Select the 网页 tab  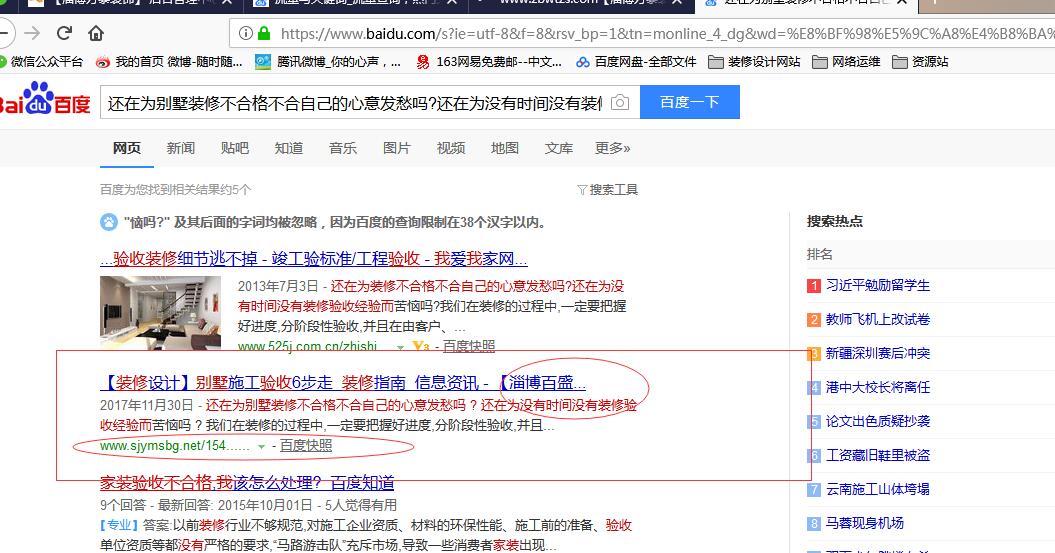126,148
